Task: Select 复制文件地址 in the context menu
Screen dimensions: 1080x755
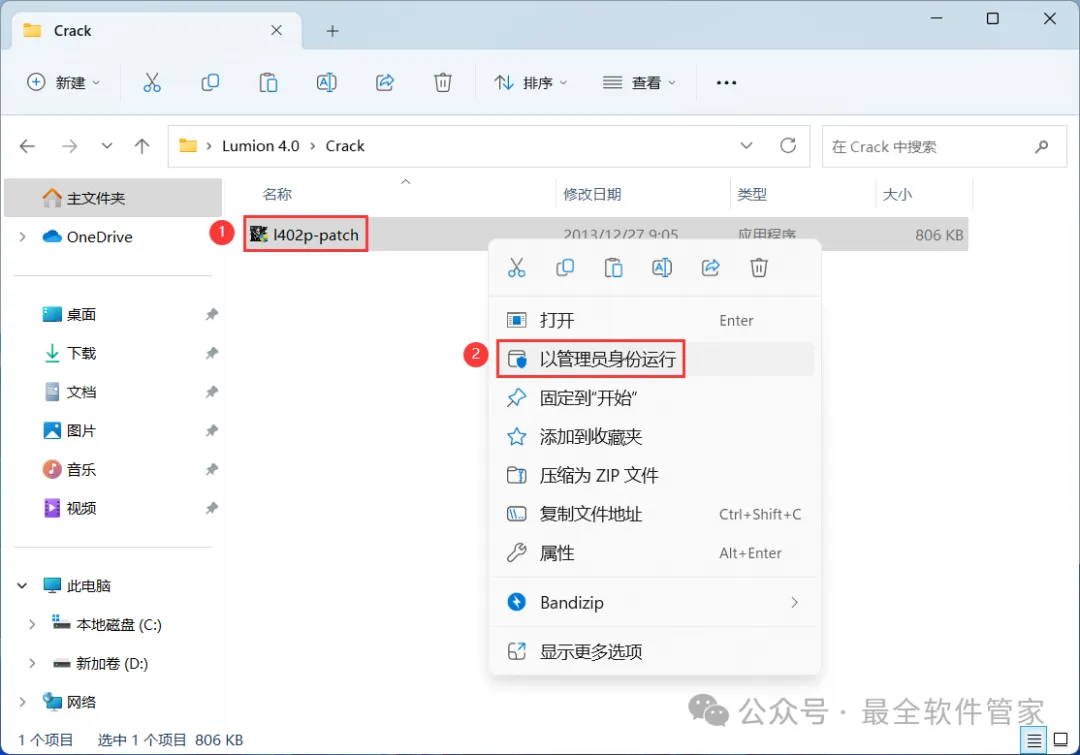Action: [x=654, y=514]
